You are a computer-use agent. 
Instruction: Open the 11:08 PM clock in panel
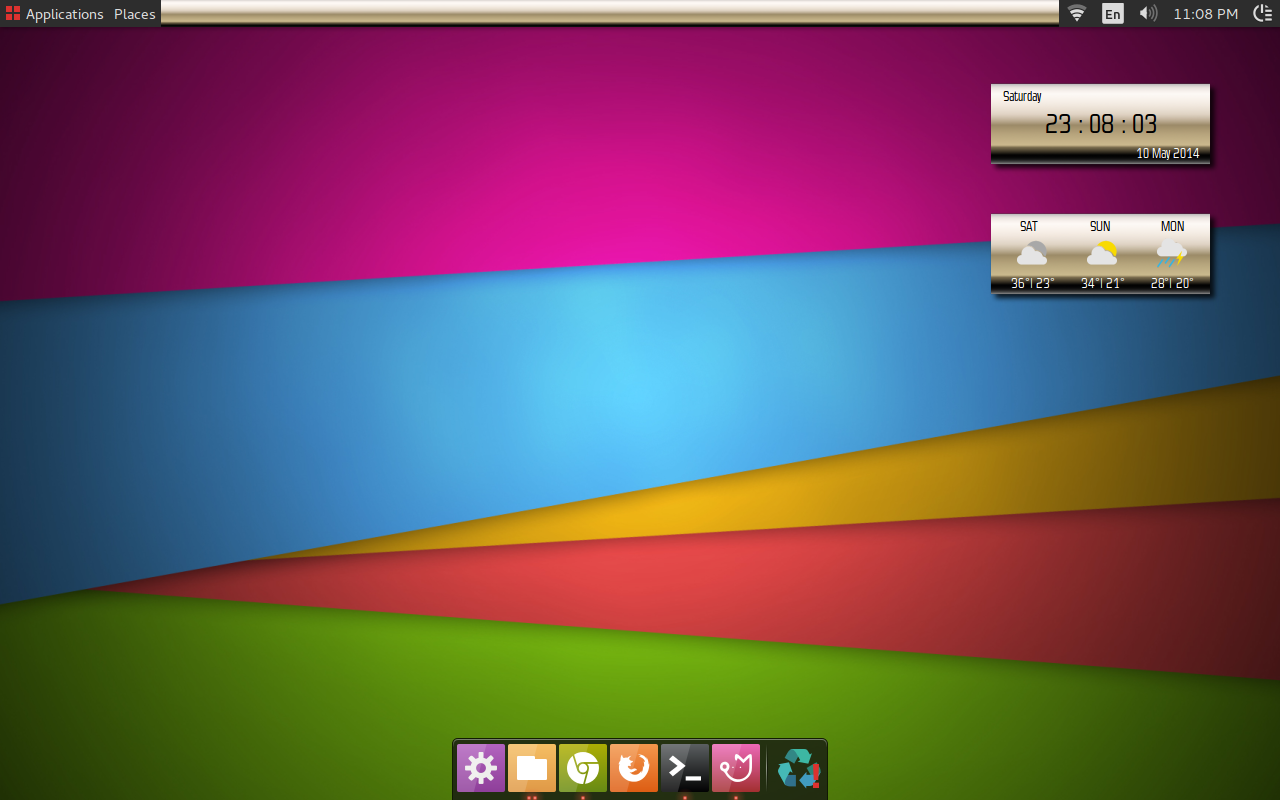pos(1205,14)
